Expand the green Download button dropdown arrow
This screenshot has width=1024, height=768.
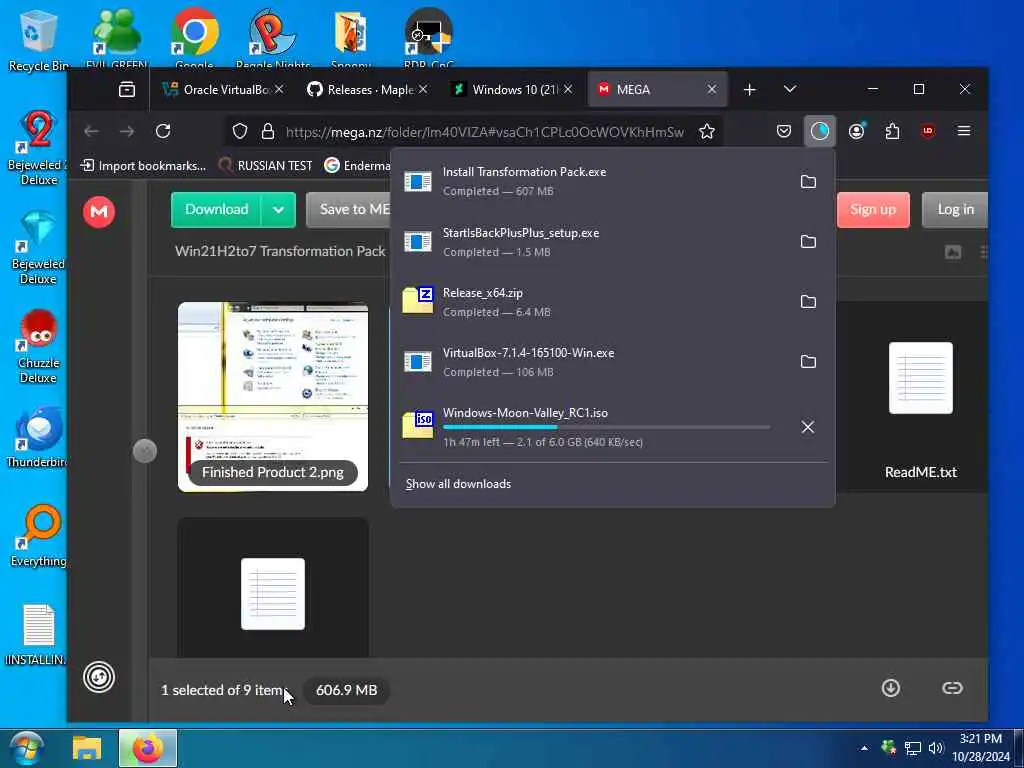coord(278,210)
